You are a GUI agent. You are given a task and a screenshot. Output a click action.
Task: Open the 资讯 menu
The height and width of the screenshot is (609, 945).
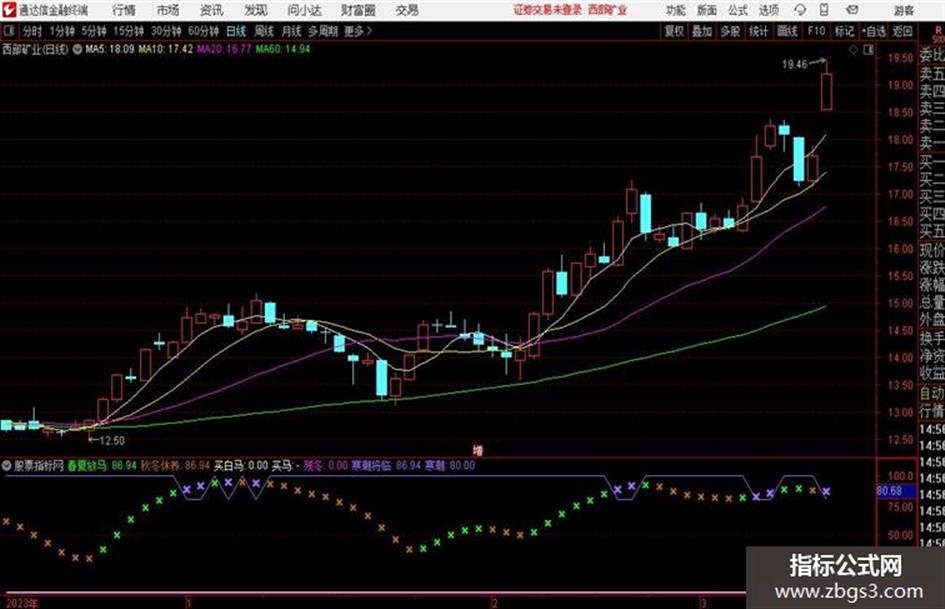(212, 10)
